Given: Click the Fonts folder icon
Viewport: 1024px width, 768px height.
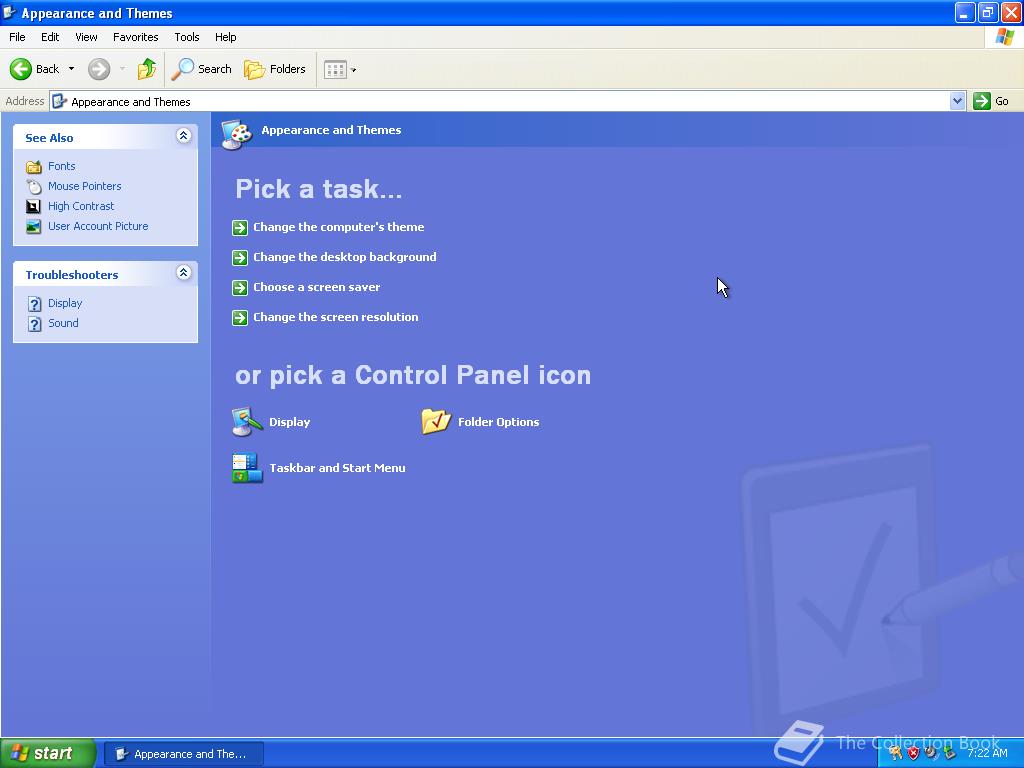Looking at the screenshot, I should coord(33,167).
